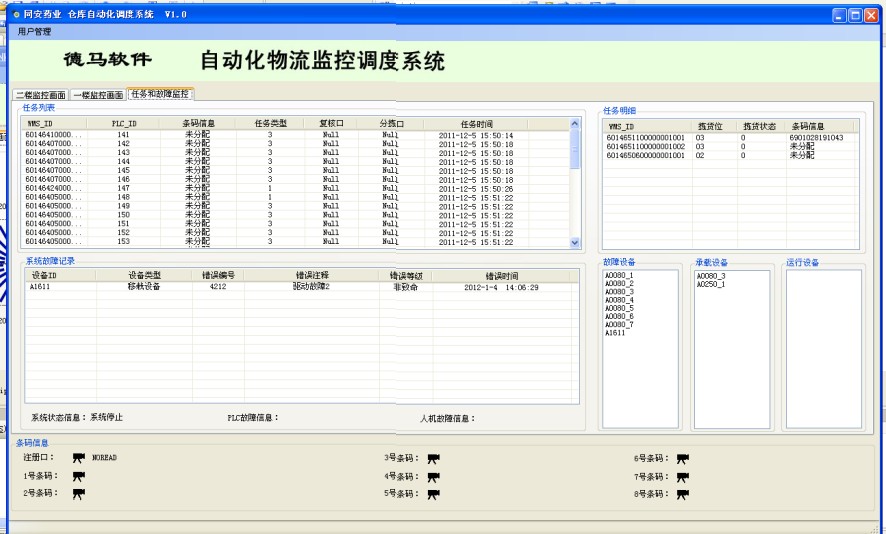Click the 注册口 barcode scanner icon
This screenshot has width=886, height=534.
(x=79, y=458)
